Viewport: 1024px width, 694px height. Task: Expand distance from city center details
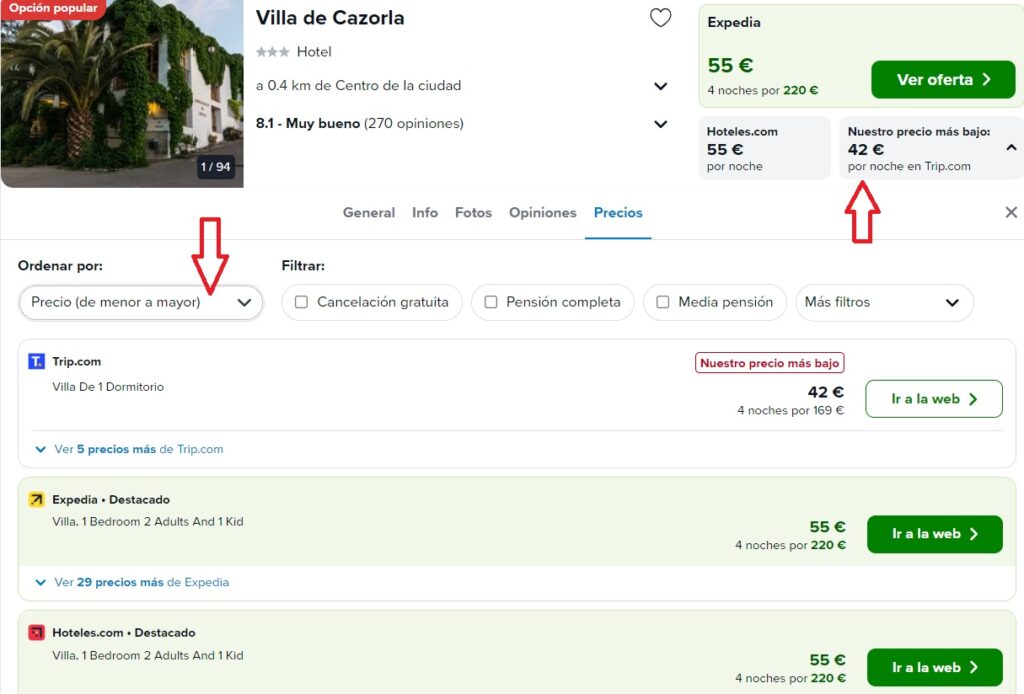click(660, 86)
